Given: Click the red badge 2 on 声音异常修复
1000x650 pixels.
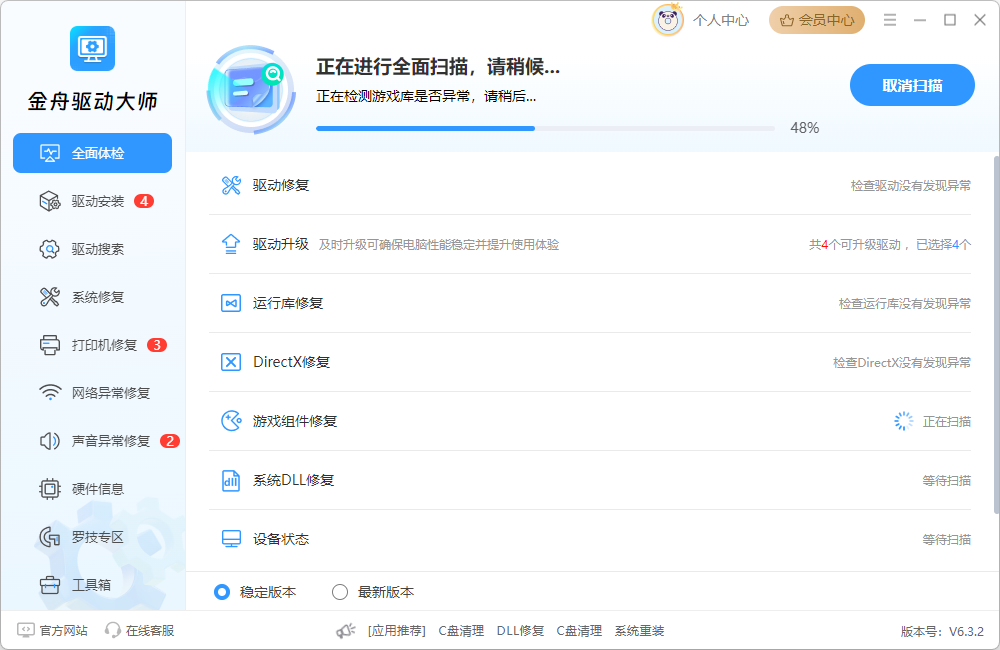Looking at the screenshot, I should [170, 441].
